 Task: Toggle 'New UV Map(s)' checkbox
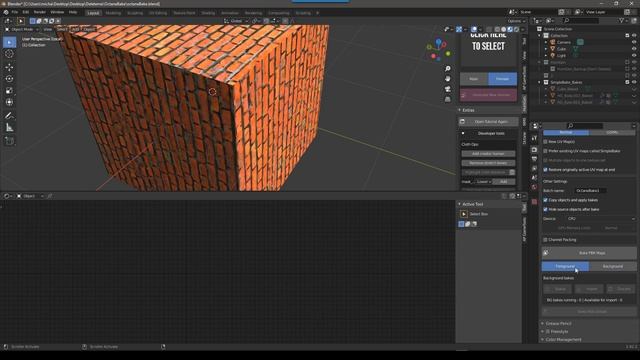[545, 142]
